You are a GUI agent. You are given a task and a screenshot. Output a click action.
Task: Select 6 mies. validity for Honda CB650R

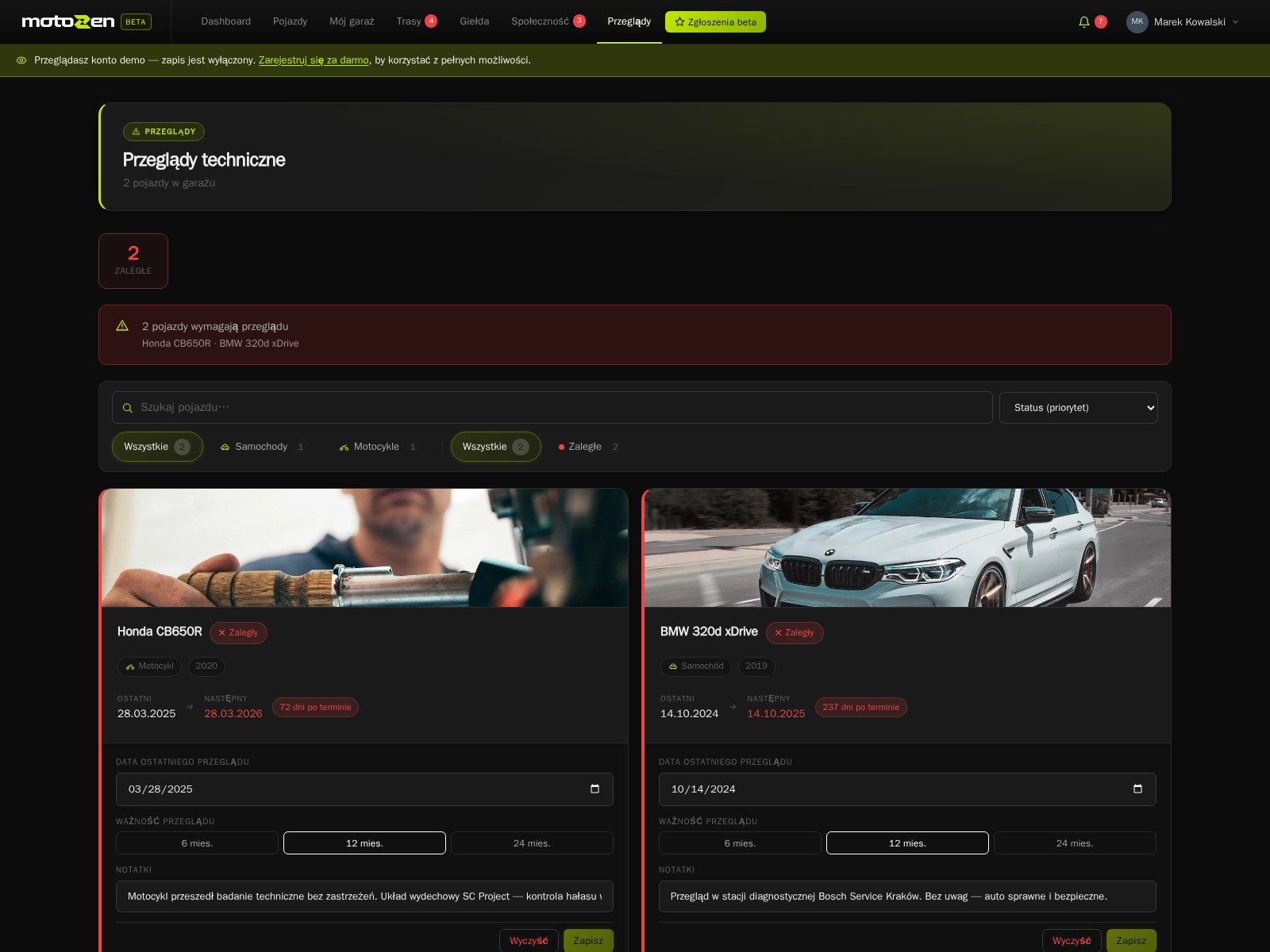pos(197,843)
